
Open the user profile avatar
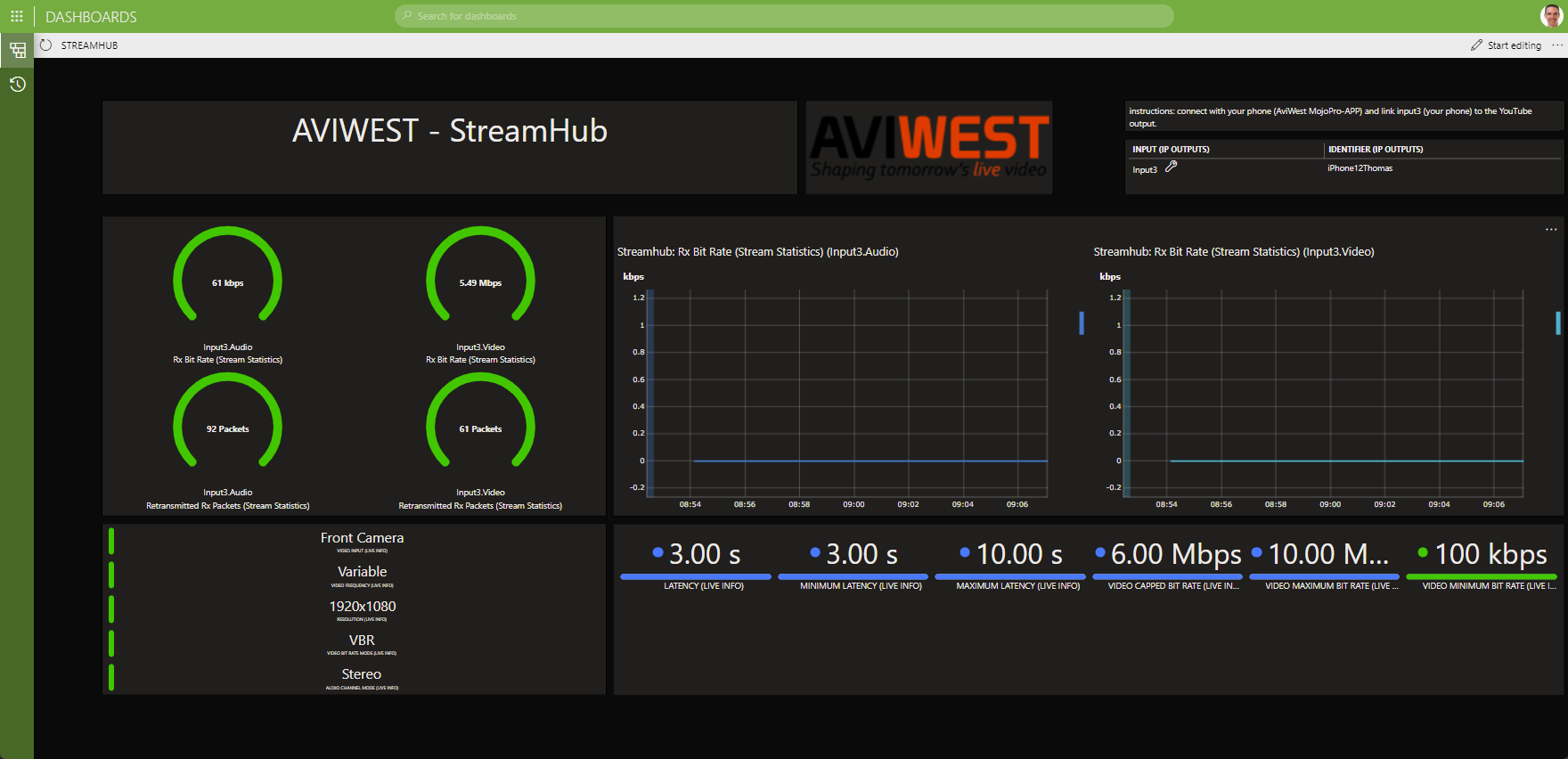coord(1551,16)
